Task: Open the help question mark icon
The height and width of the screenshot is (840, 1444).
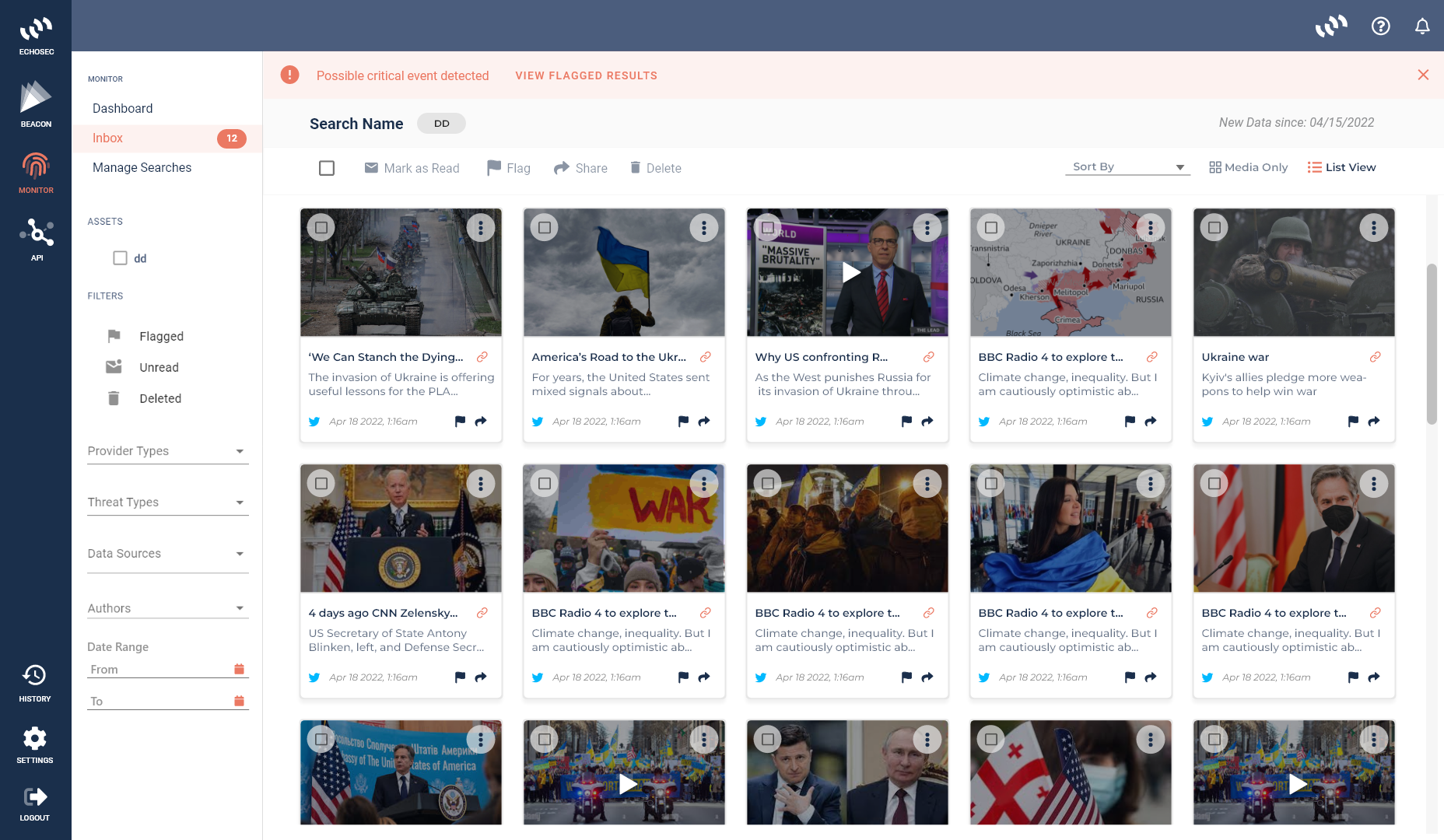Action: click(x=1380, y=26)
